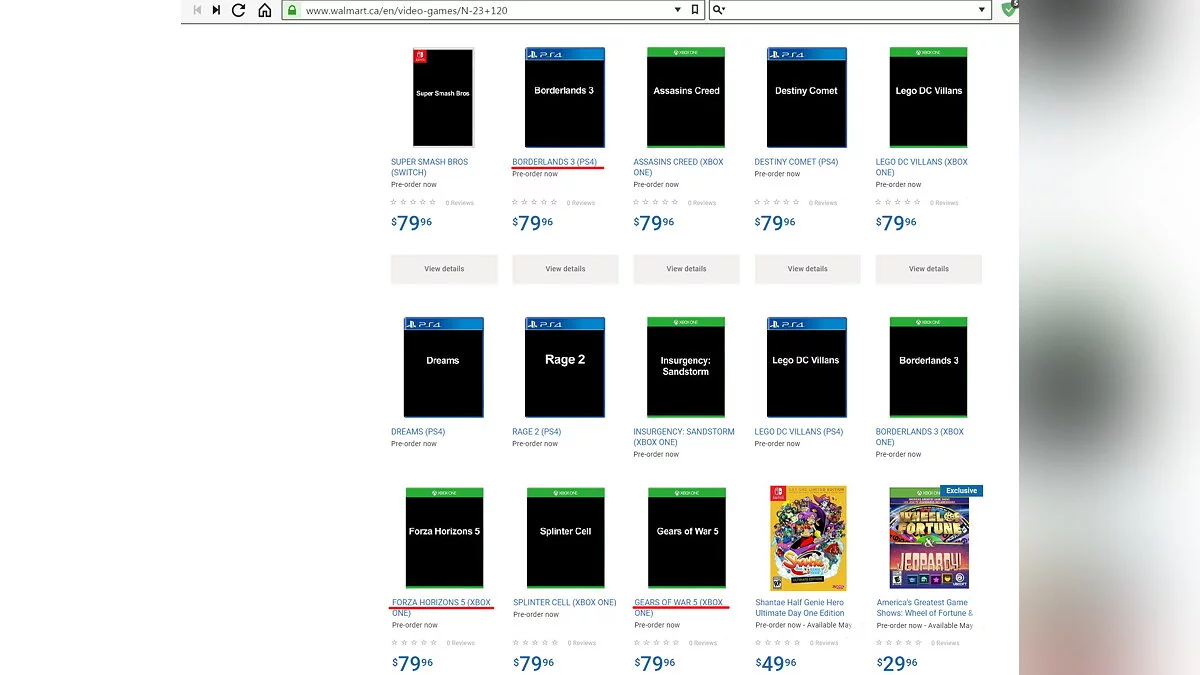
Task: View details for Borderlands 3 PS4
Action: (565, 269)
